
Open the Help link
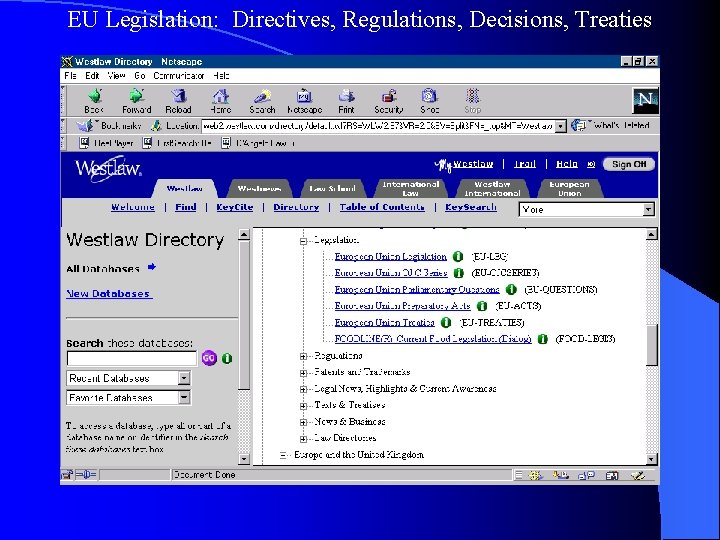(x=567, y=164)
